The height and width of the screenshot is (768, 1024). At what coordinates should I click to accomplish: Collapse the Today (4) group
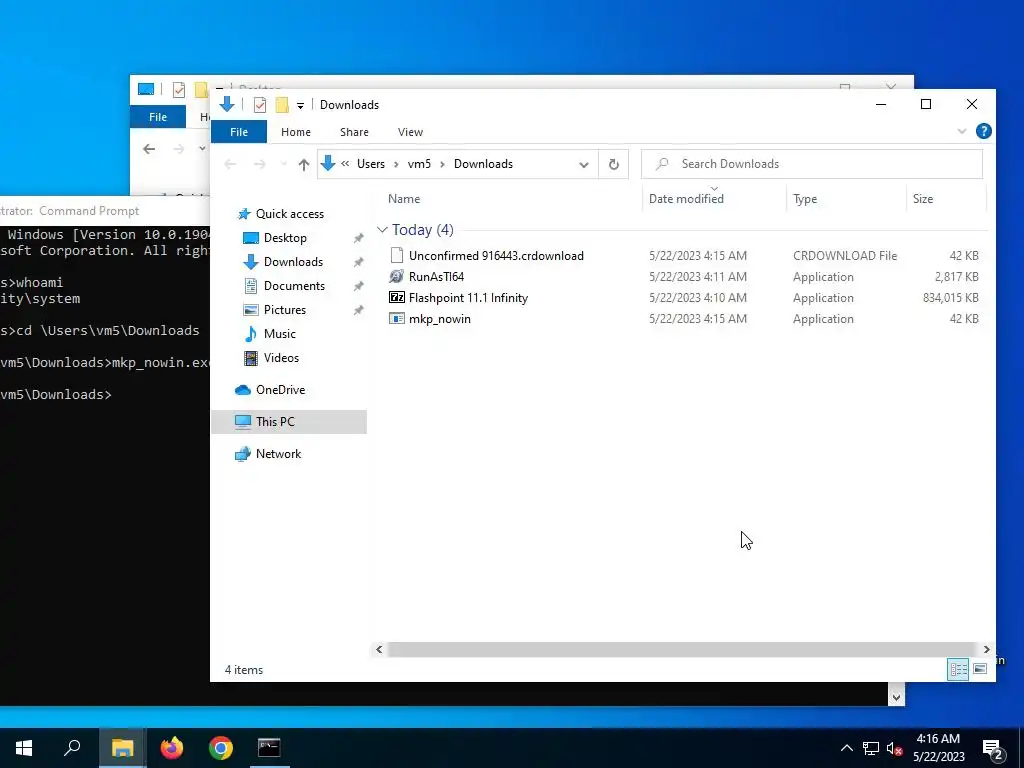click(382, 230)
